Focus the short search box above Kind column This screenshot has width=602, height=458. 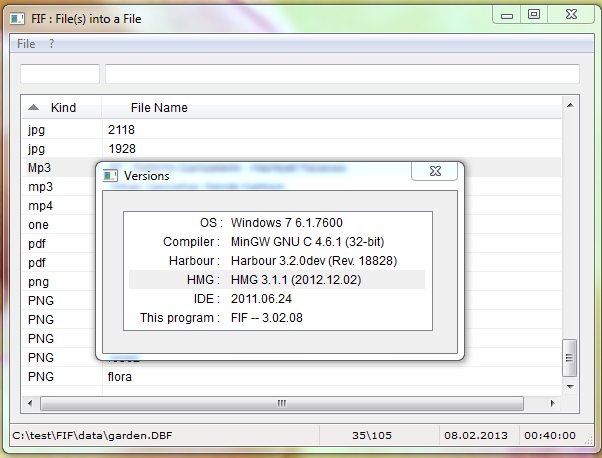[x=60, y=74]
